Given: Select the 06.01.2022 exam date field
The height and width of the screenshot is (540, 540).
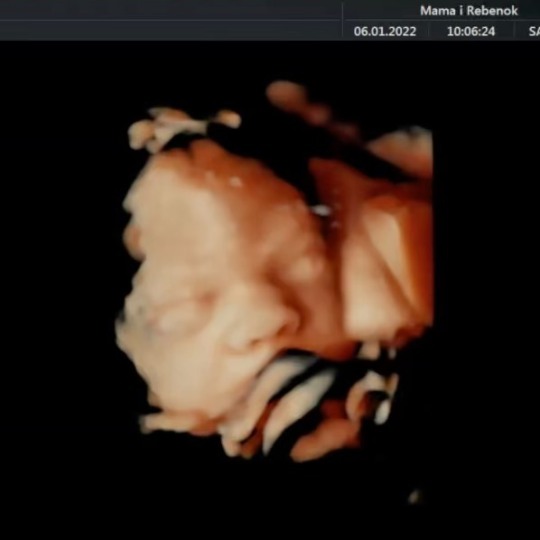Looking at the screenshot, I should (385, 31).
